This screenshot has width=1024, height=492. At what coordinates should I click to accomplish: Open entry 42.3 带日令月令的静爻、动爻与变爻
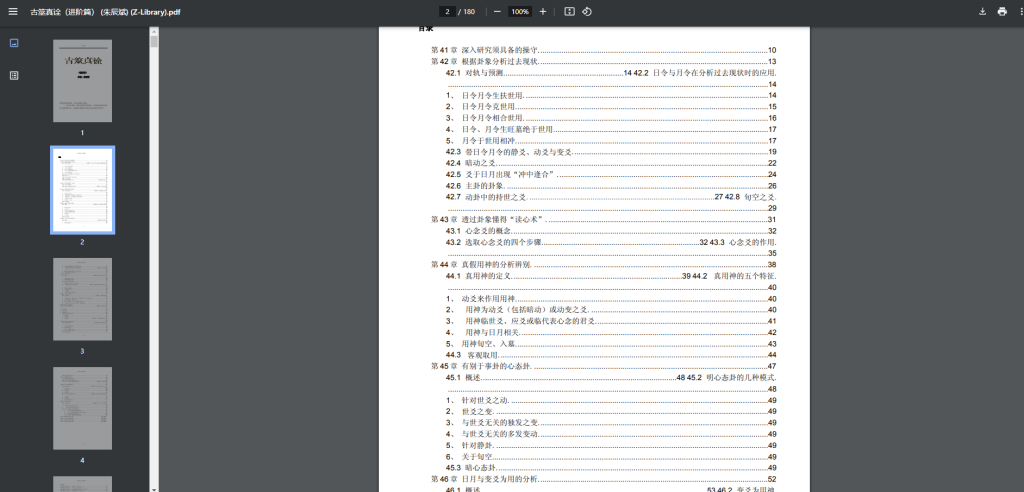pyautogui.click(x=611, y=152)
